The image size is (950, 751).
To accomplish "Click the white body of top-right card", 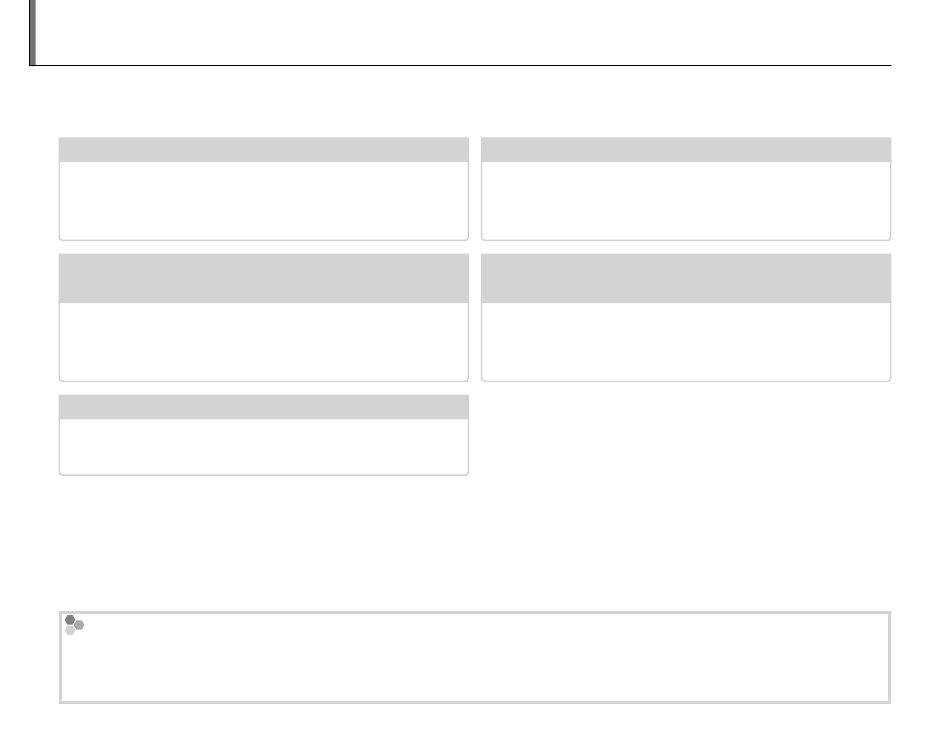I will [x=686, y=200].
